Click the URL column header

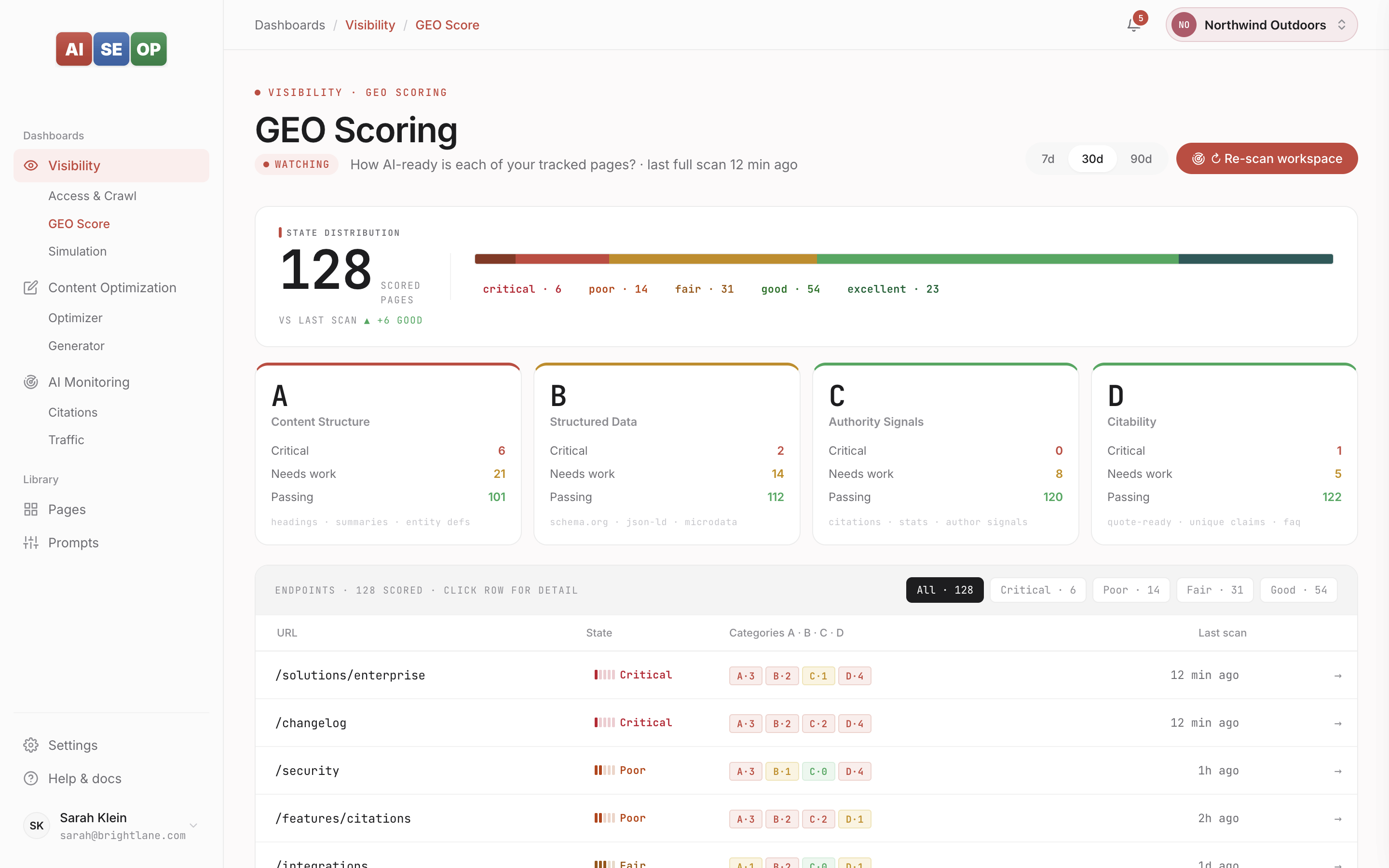[x=287, y=633]
